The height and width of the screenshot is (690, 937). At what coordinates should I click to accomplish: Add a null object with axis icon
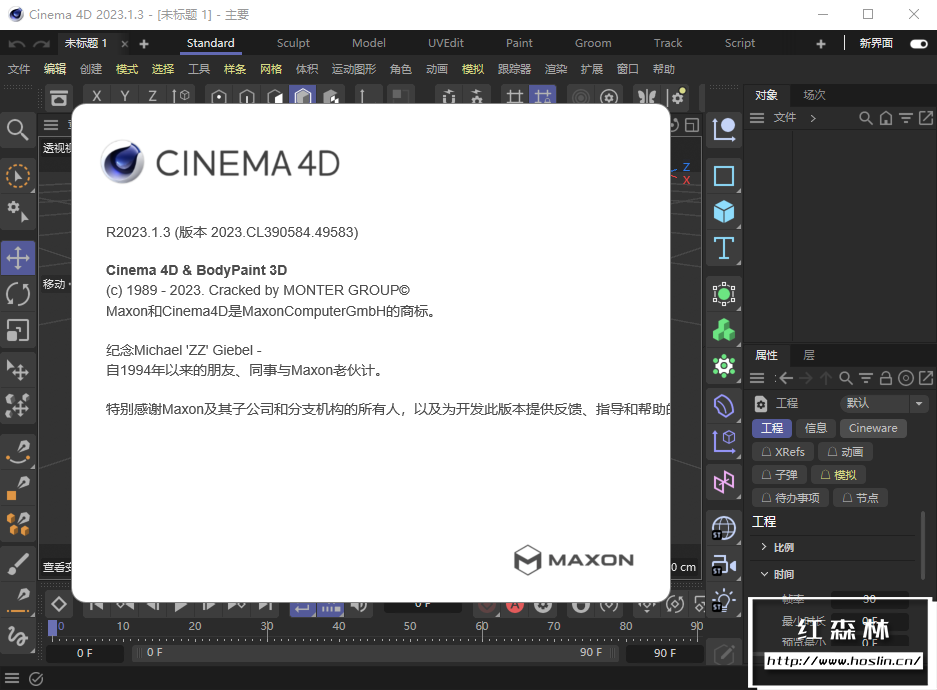click(x=724, y=129)
